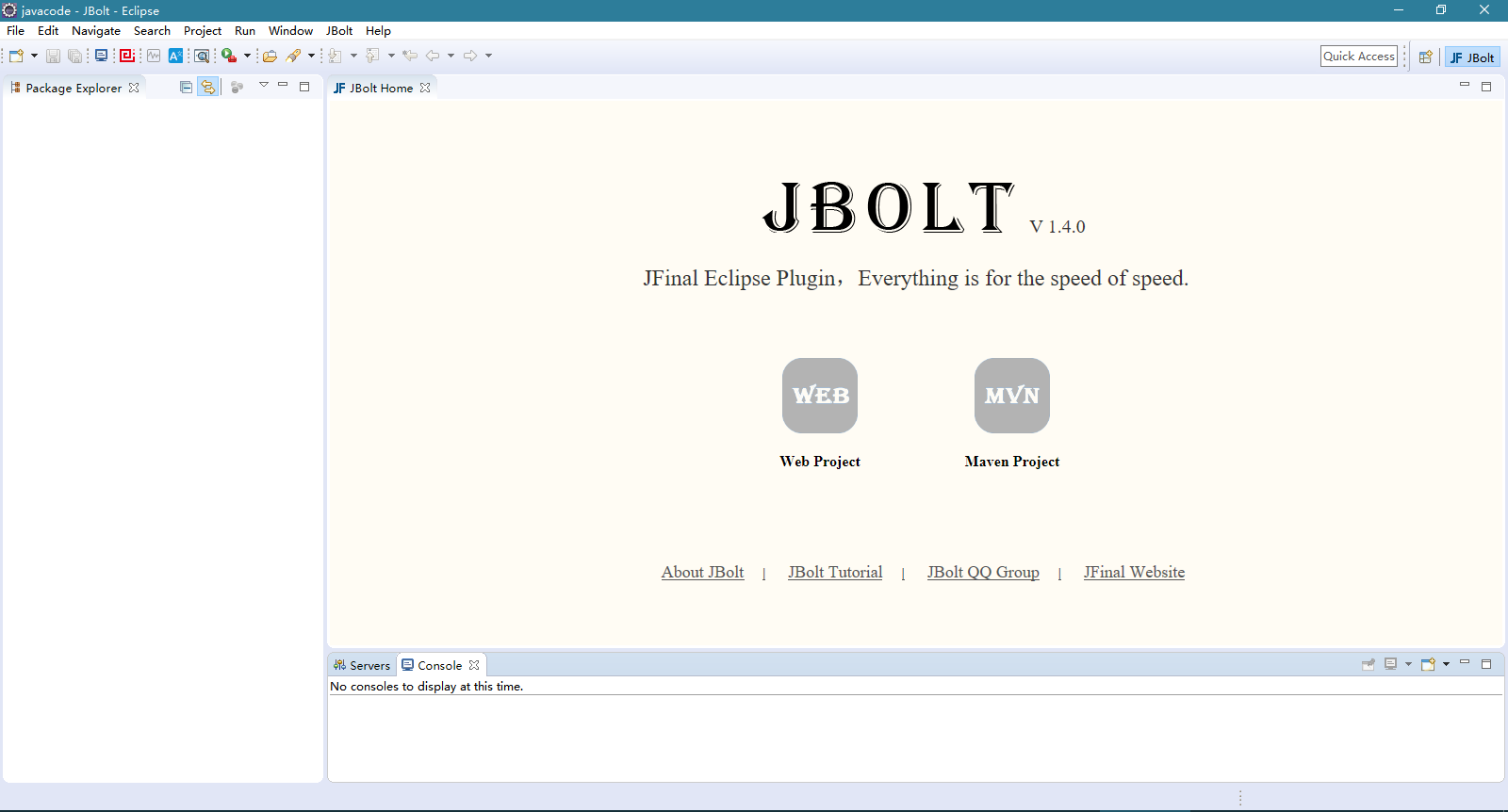The image size is (1508, 812).
Task: Open the Forward history dropdown arrow
Action: click(488, 56)
